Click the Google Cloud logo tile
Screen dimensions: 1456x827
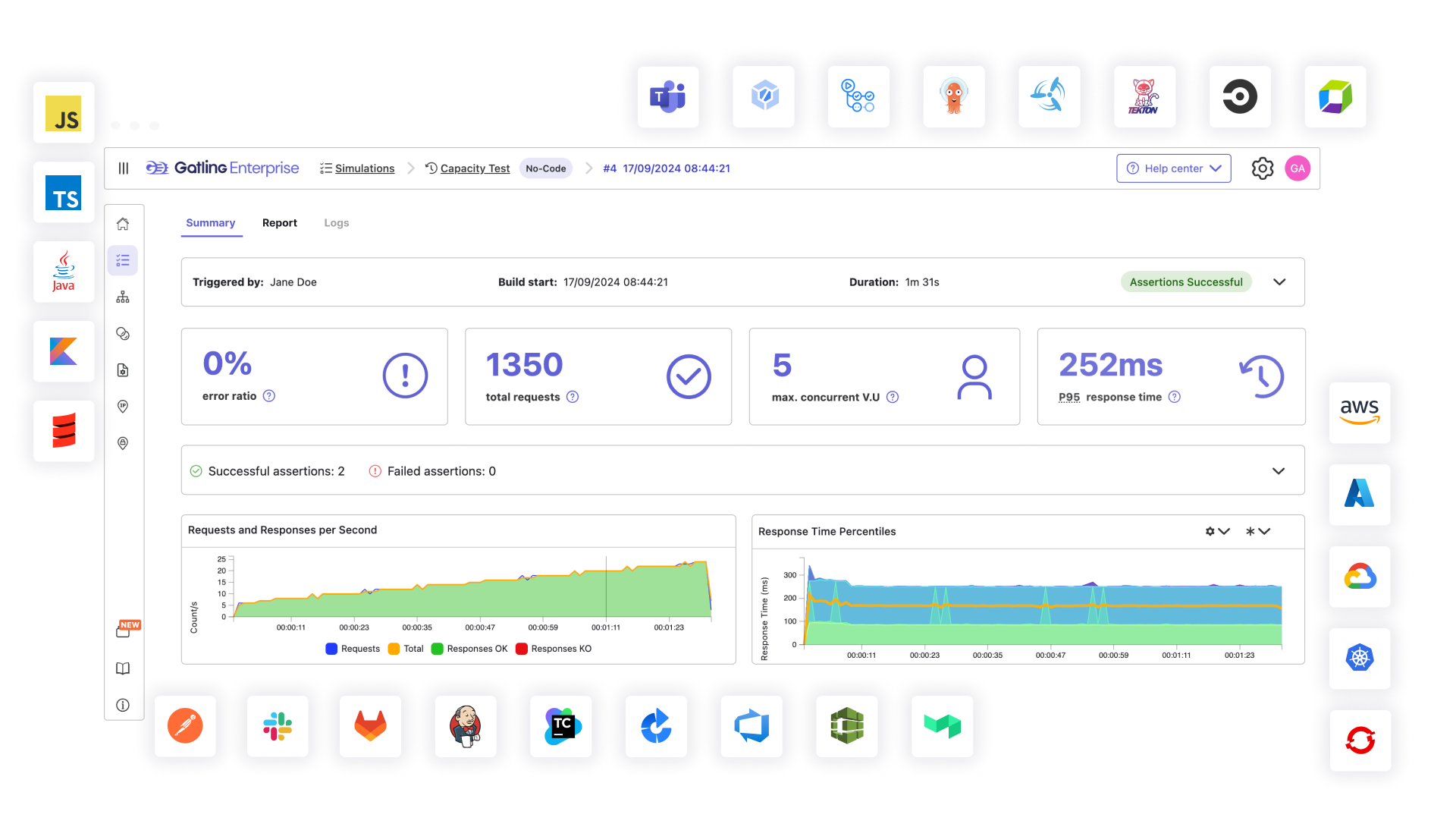point(1360,577)
